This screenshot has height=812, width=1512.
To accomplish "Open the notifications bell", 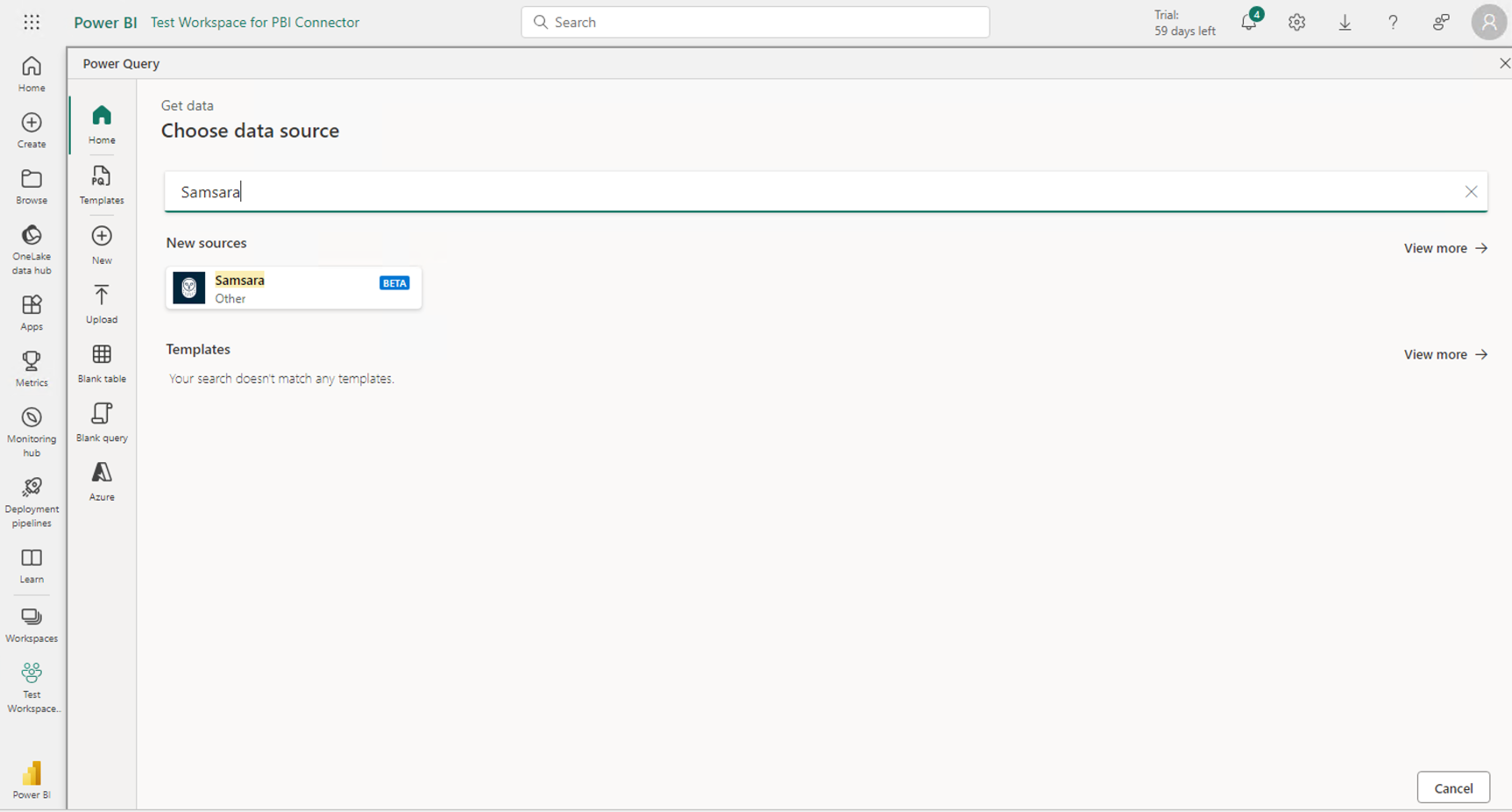I will click(1248, 22).
